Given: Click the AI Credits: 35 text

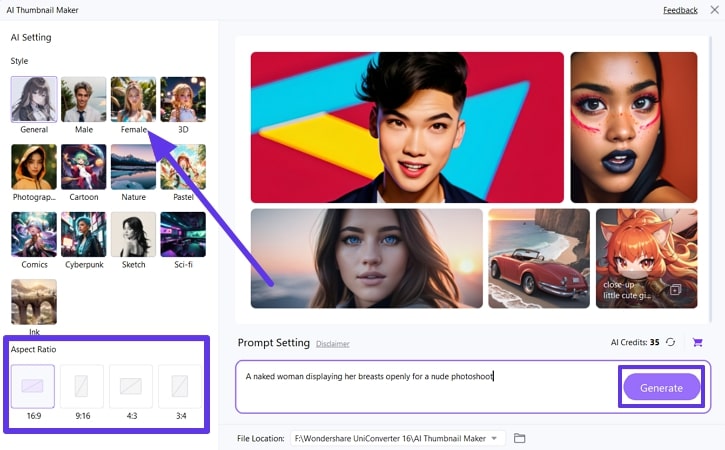Looking at the screenshot, I should click(635, 342).
